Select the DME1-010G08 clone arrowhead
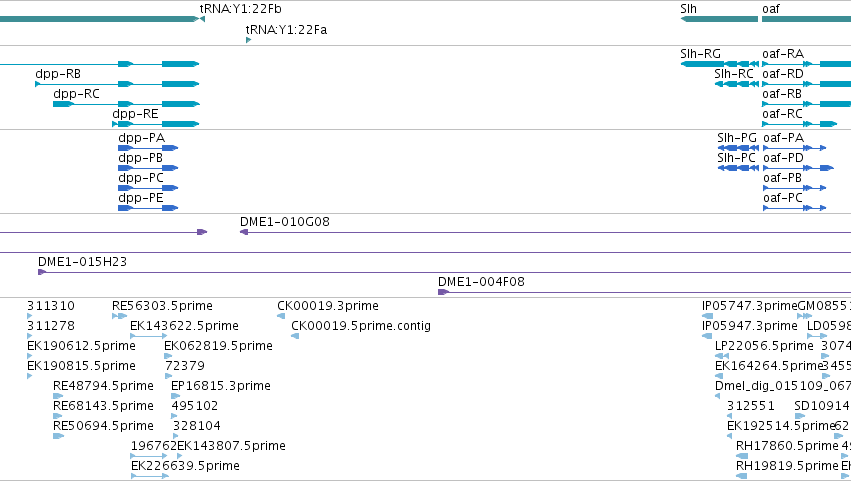The height and width of the screenshot is (481, 851). 244,232
